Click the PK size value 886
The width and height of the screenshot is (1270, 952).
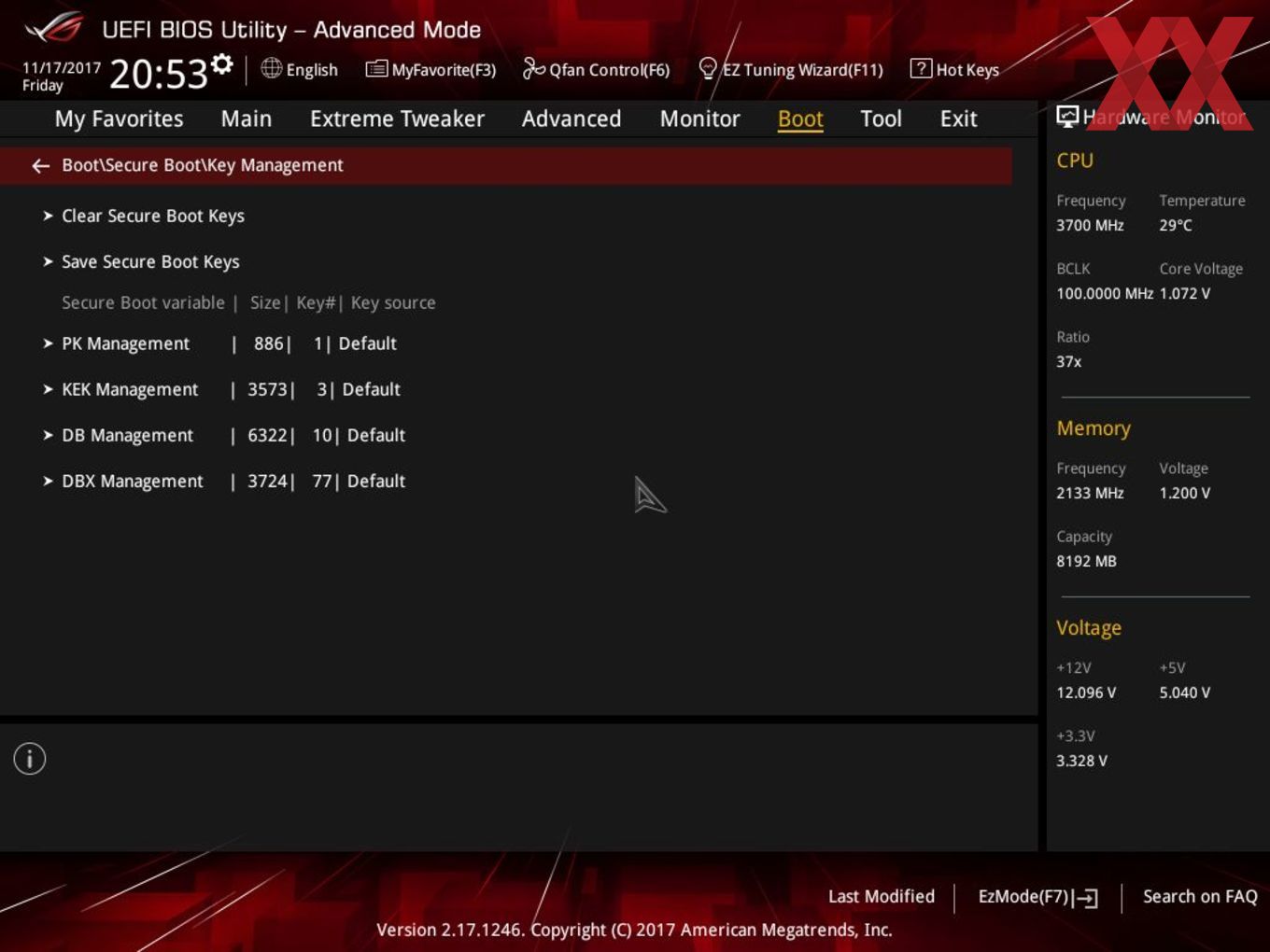click(269, 343)
